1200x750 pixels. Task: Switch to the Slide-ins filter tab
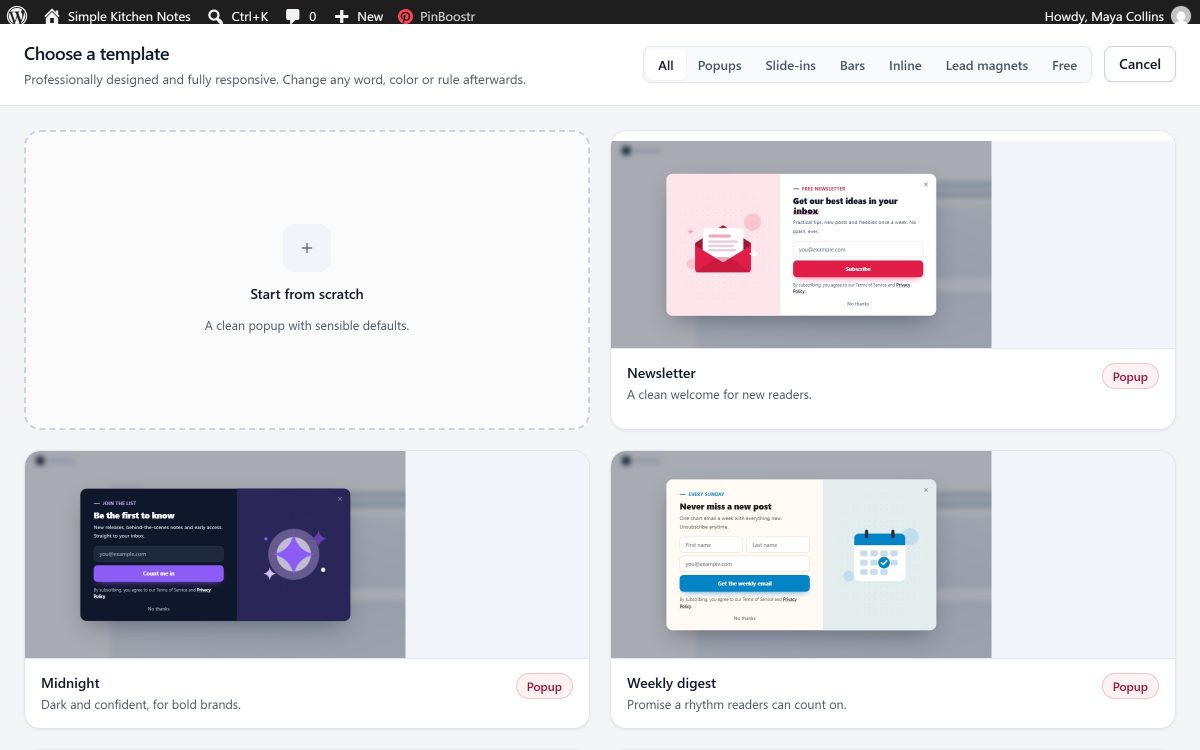point(791,65)
